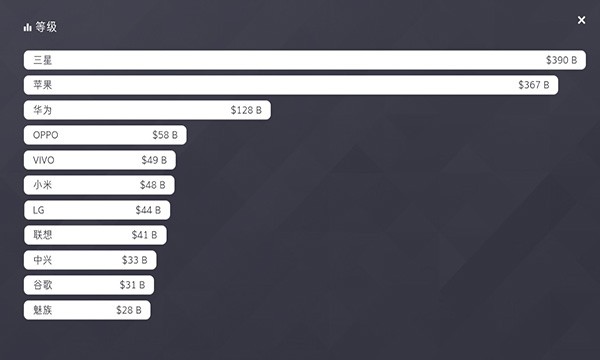600x360 pixels.
Task: Click the 等级 panel title
Action: pyautogui.click(x=46, y=27)
